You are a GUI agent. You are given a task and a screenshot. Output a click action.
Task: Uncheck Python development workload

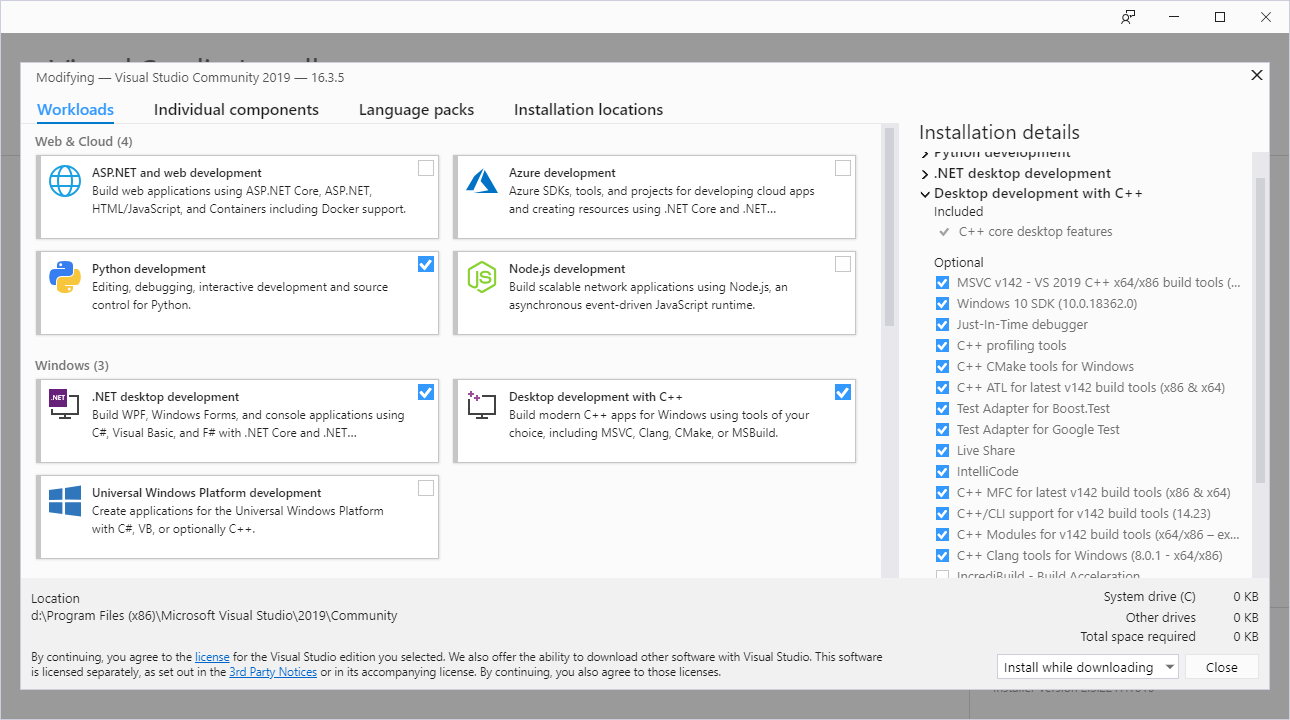pyautogui.click(x=426, y=264)
